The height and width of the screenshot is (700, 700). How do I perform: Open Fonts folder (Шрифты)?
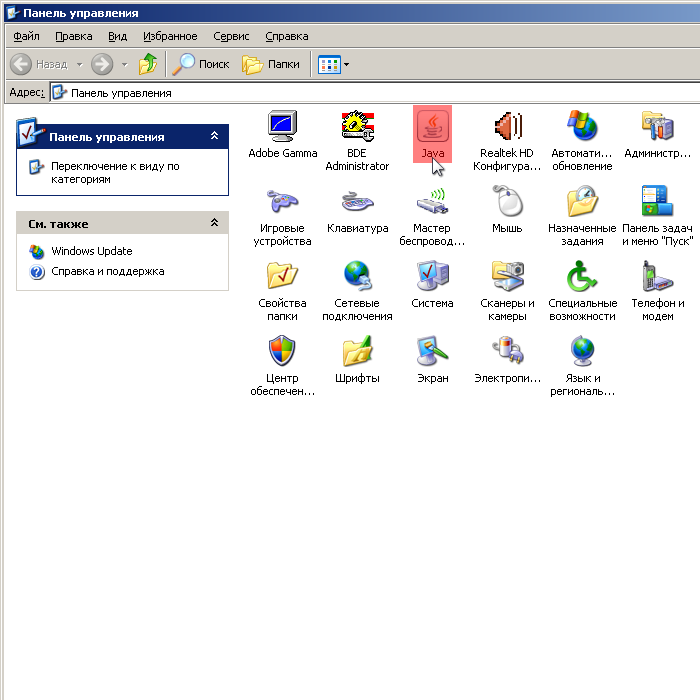click(x=357, y=360)
